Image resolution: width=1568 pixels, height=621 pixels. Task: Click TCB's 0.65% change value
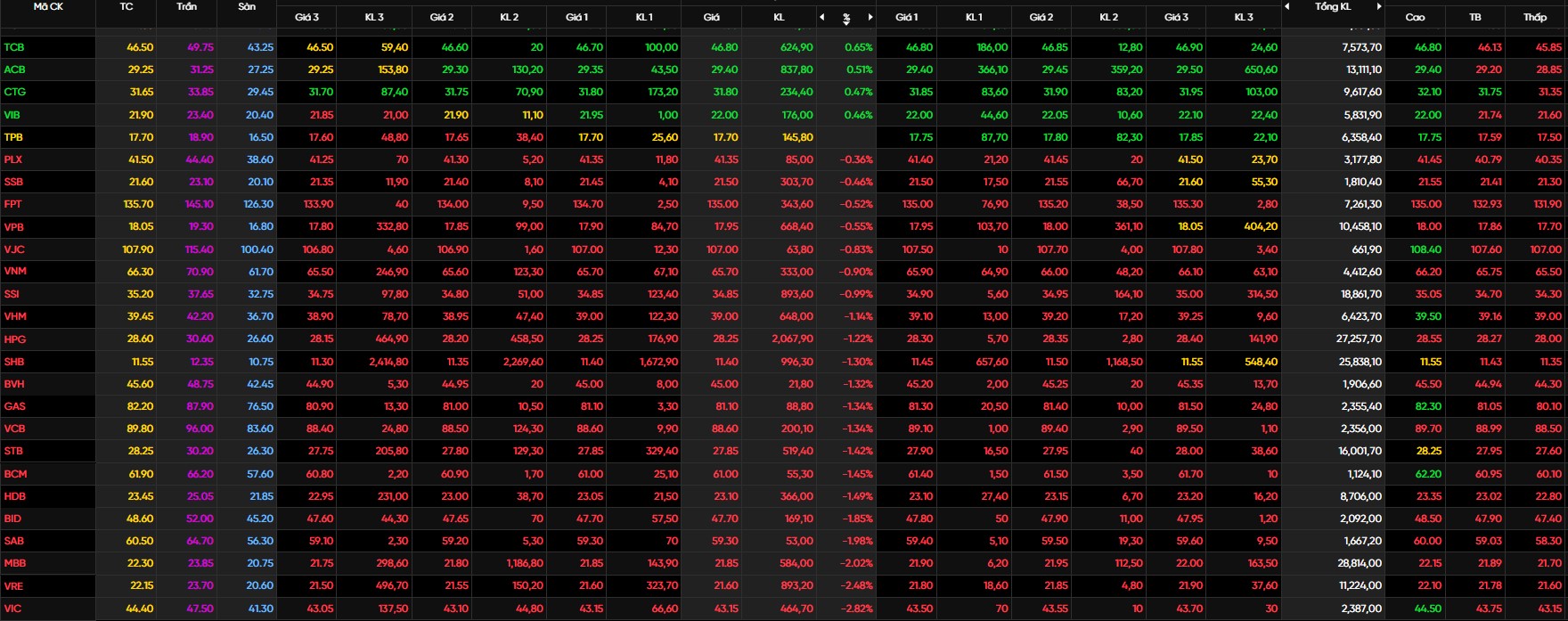[x=859, y=47]
